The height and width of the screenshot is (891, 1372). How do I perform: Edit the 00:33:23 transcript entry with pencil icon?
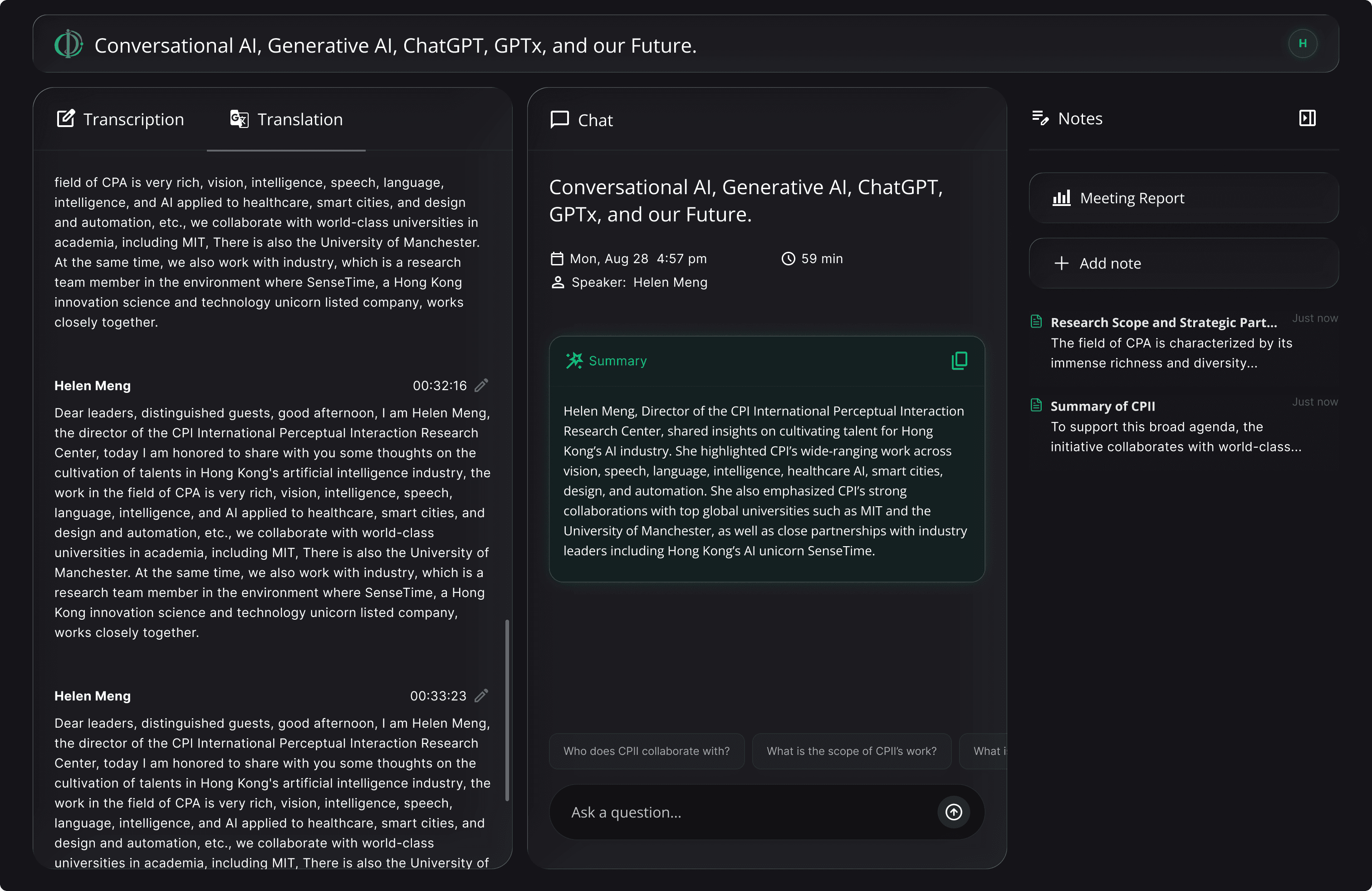481,695
